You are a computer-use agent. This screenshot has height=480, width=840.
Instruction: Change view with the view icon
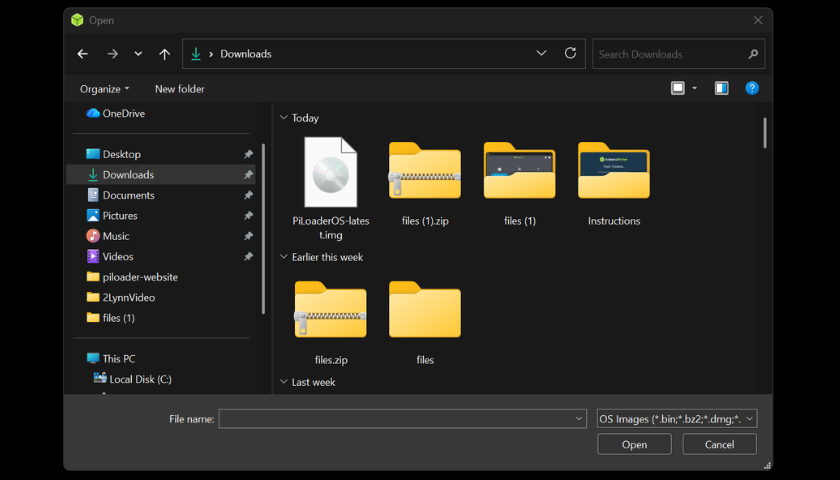678,88
